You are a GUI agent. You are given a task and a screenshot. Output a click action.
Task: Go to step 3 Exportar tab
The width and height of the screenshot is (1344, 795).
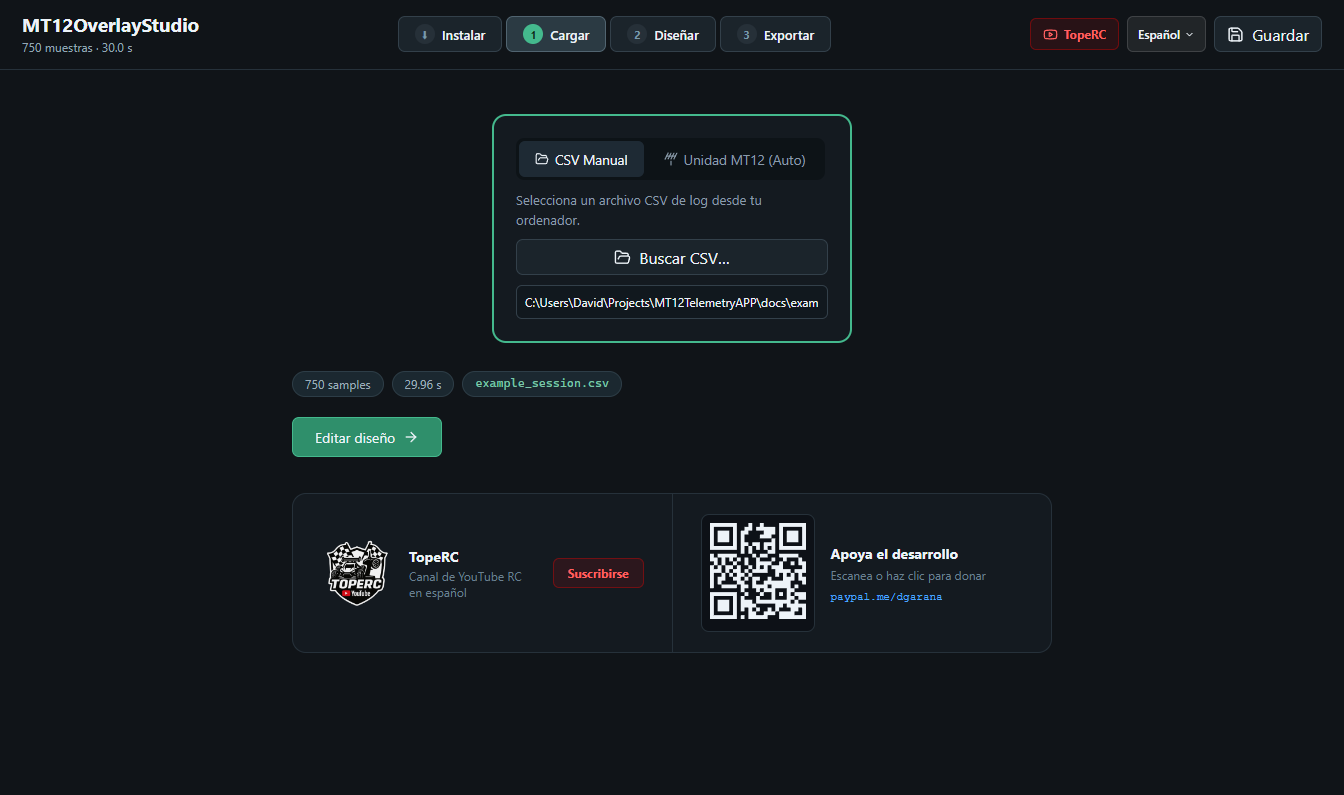pyautogui.click(x=775, y=35)
